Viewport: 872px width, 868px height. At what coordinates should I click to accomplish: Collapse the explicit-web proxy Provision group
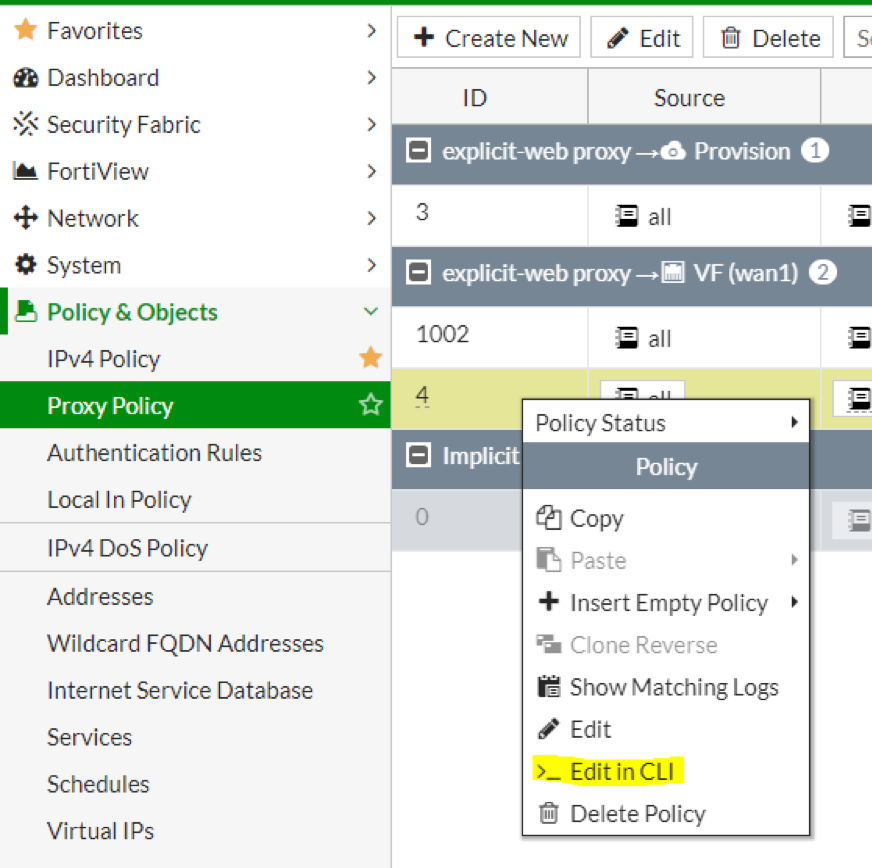[x=418, y=151]
